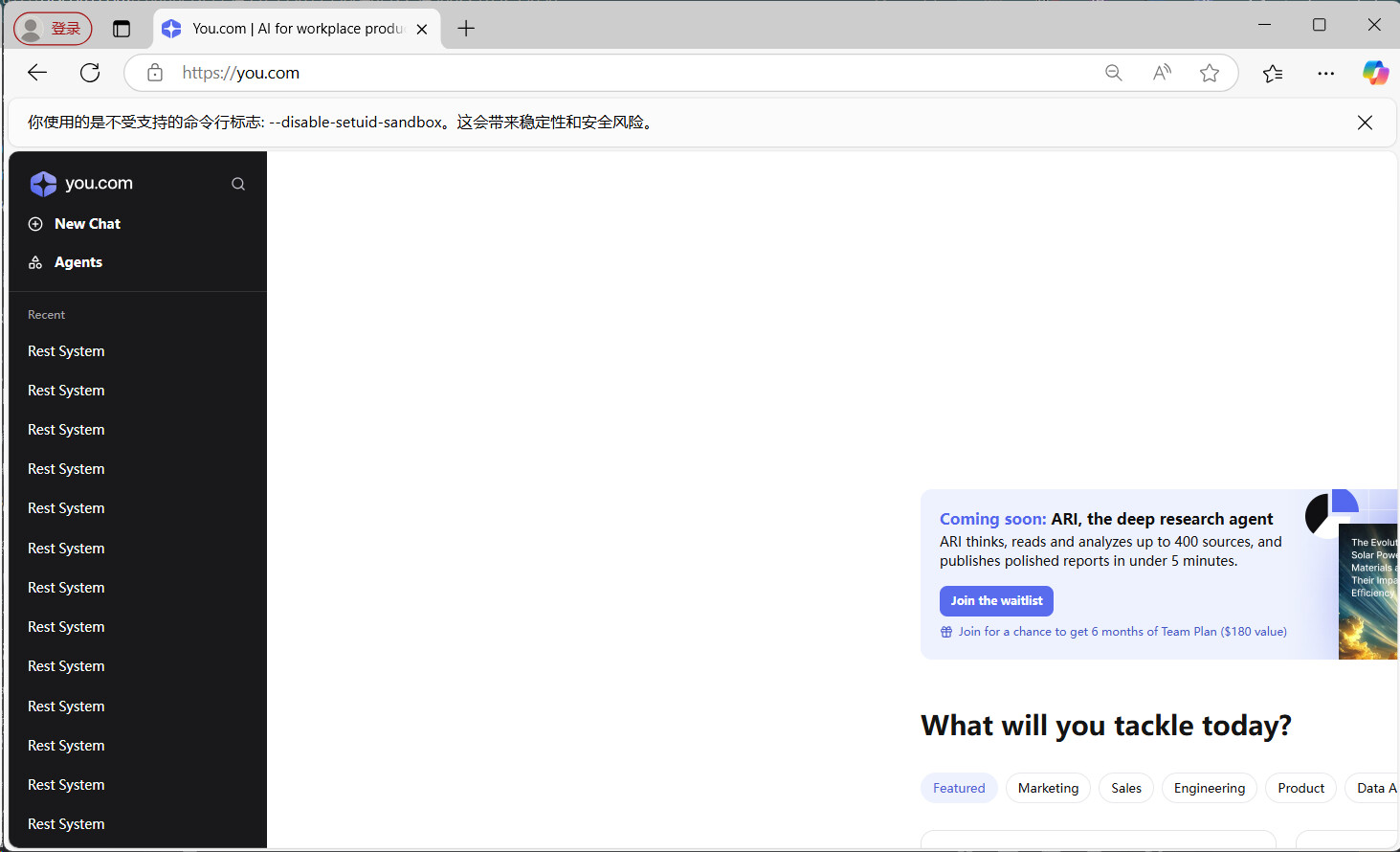Click Join the waitlist button
This screenshot has height=852, width=1400.
pos(996,601)
